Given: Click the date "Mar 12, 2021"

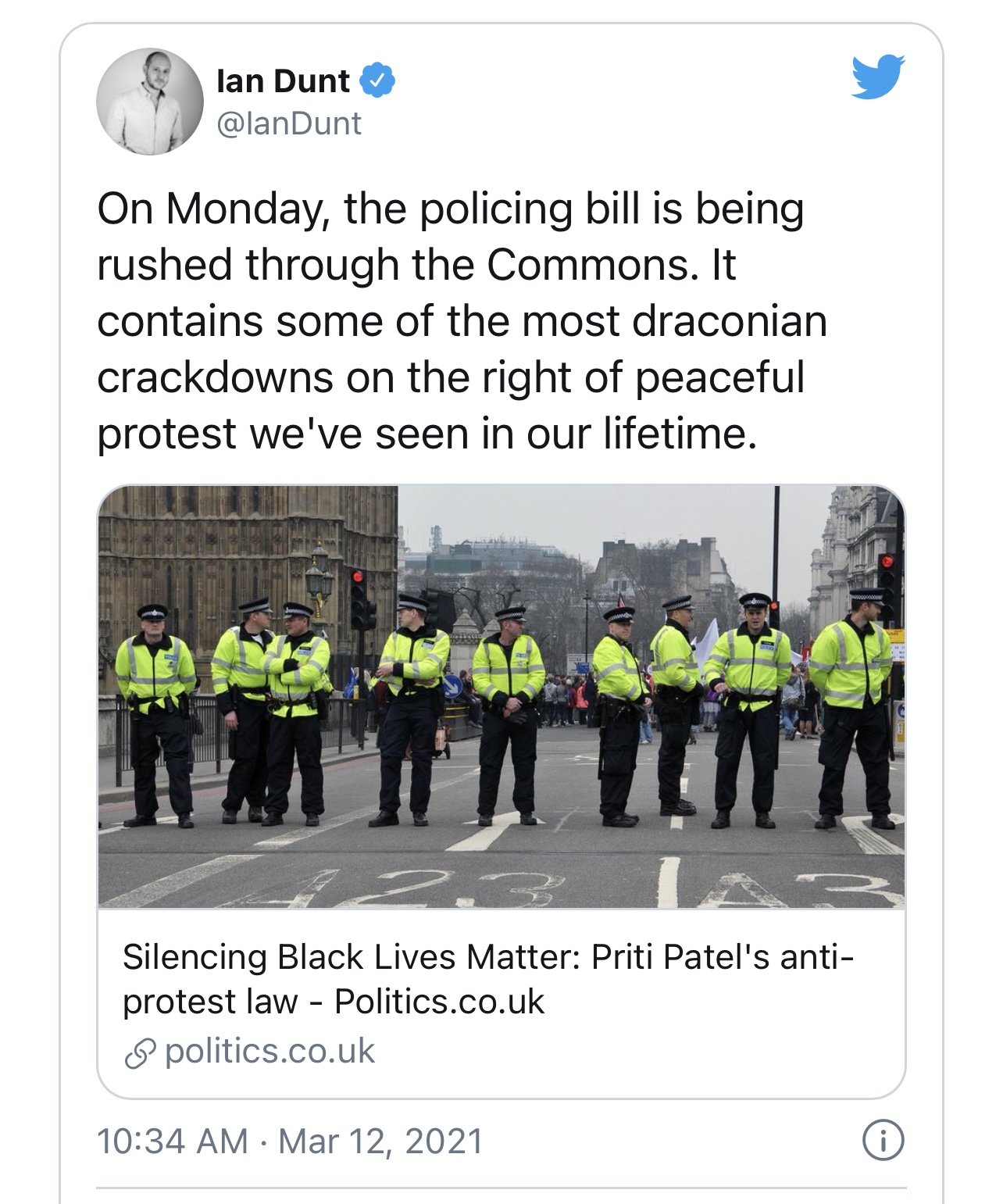Looking at the screenshot, I should click(380, 1141).
